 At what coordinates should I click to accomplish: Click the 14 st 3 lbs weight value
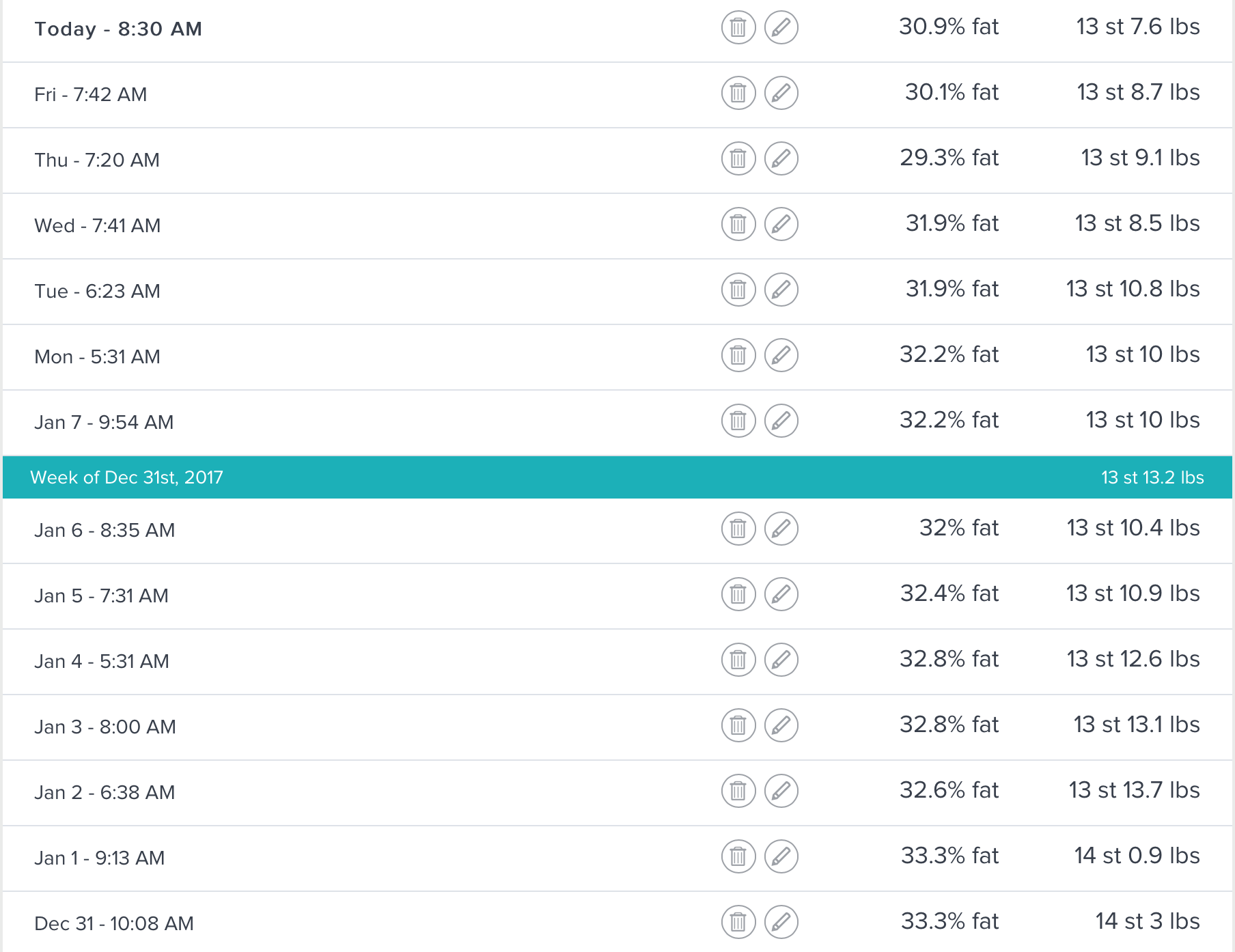(x=1147, y=921)
